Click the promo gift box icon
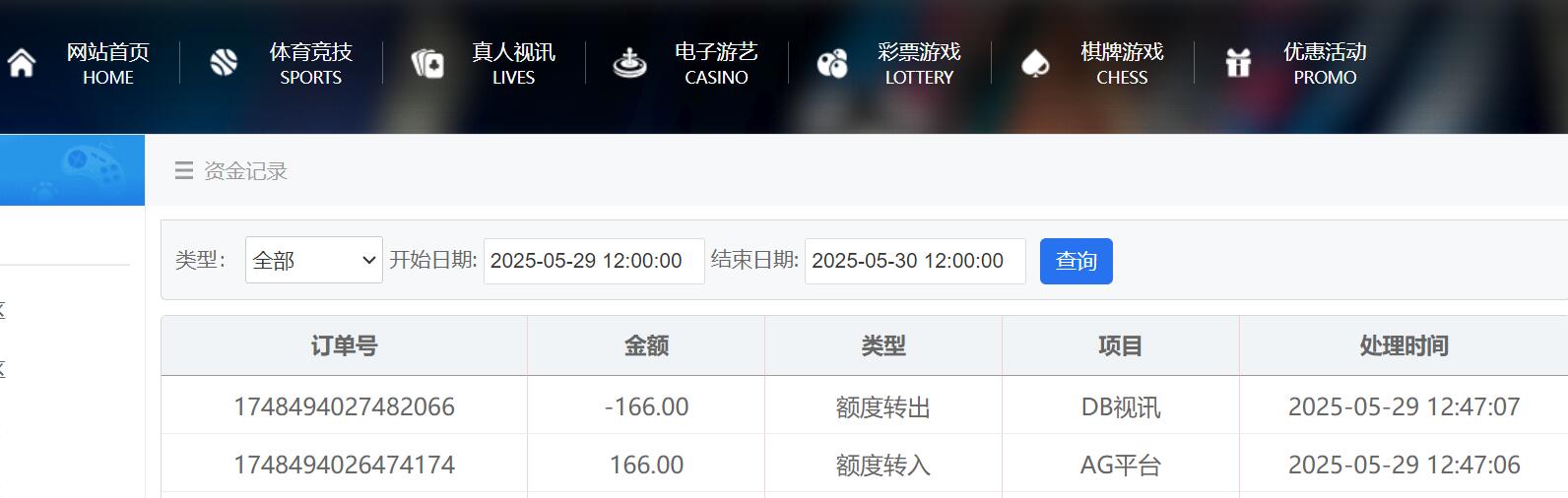The width and height of the screenshot is (1568, 498). [x=1238, y=64]
